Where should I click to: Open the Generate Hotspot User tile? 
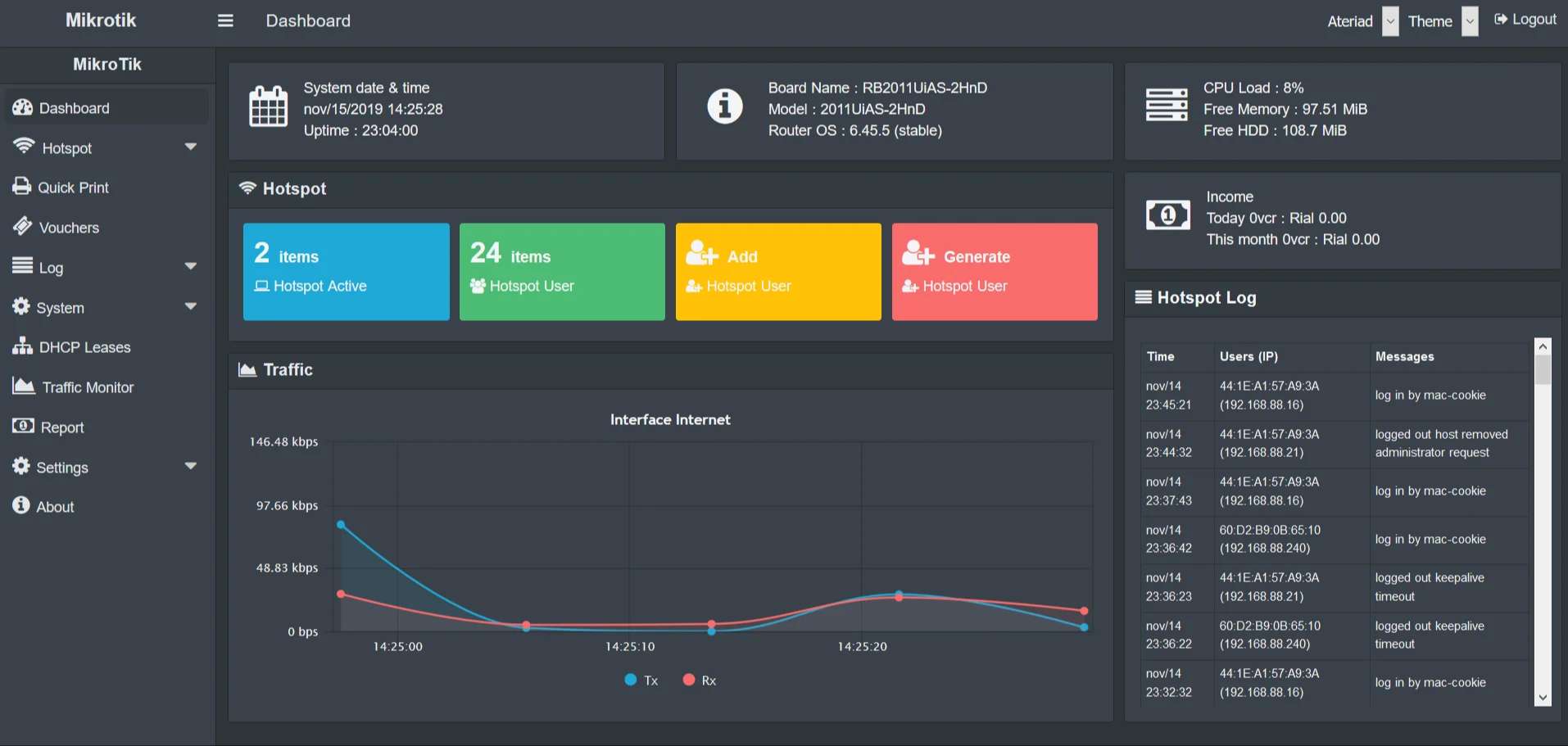tap(995, 272)
